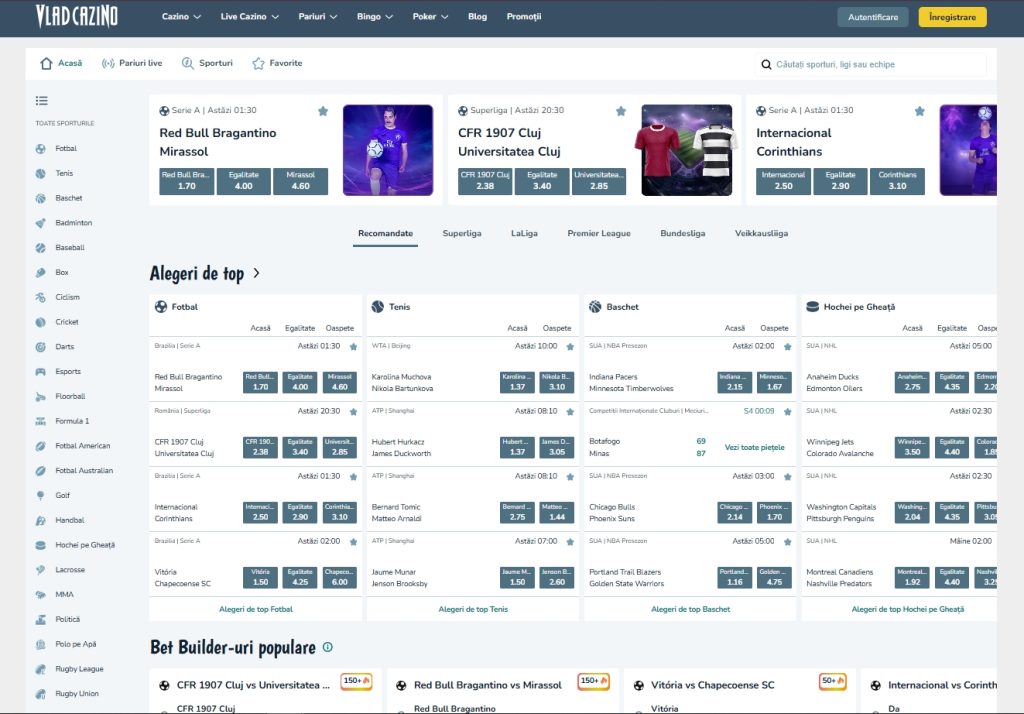Click the Vlad Cazino logo

76,16
